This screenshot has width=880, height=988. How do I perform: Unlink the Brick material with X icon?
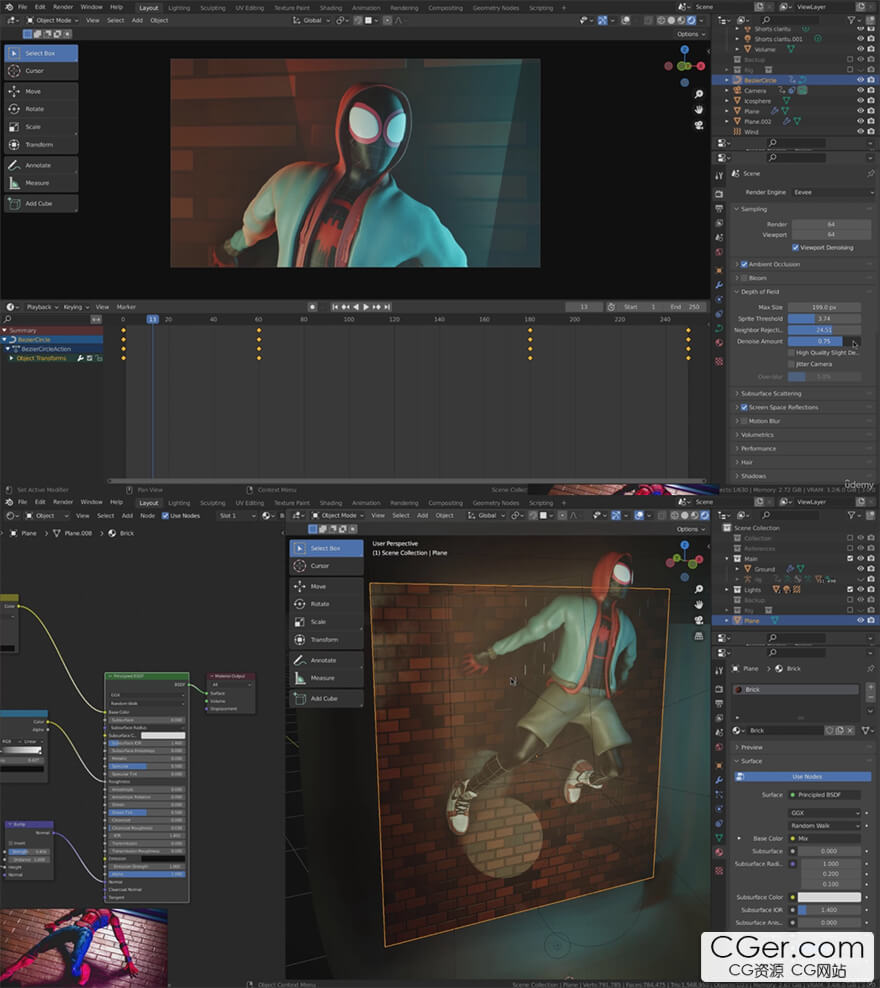pos(850,730)
